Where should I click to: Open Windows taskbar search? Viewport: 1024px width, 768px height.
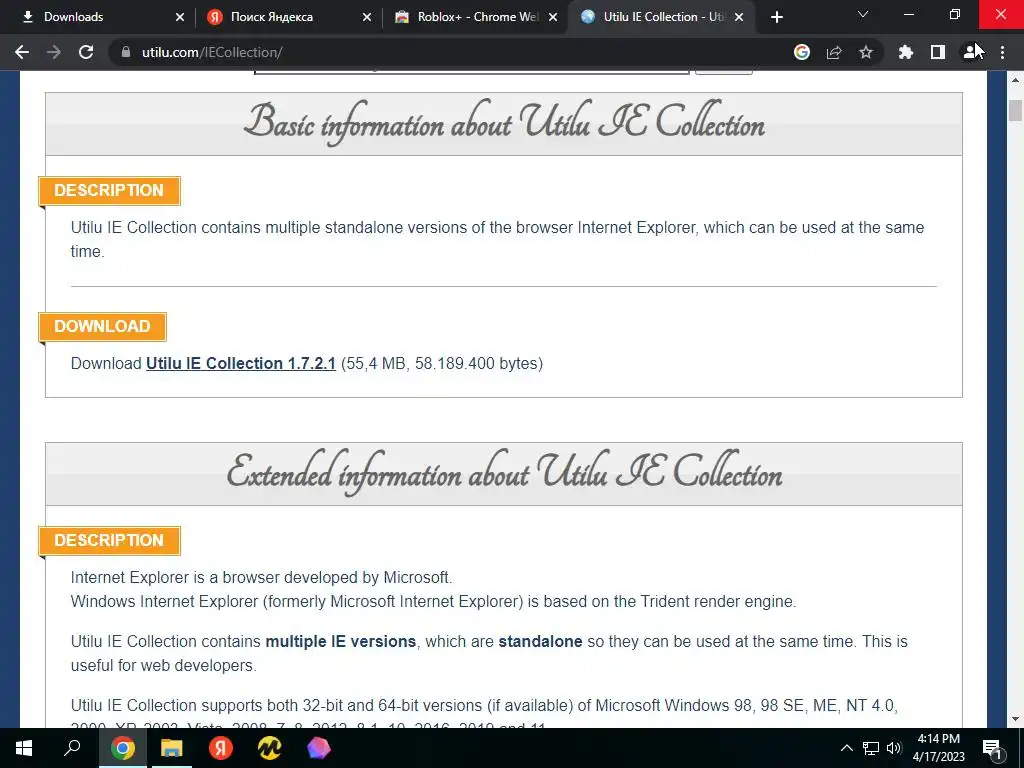click(72, 748)
